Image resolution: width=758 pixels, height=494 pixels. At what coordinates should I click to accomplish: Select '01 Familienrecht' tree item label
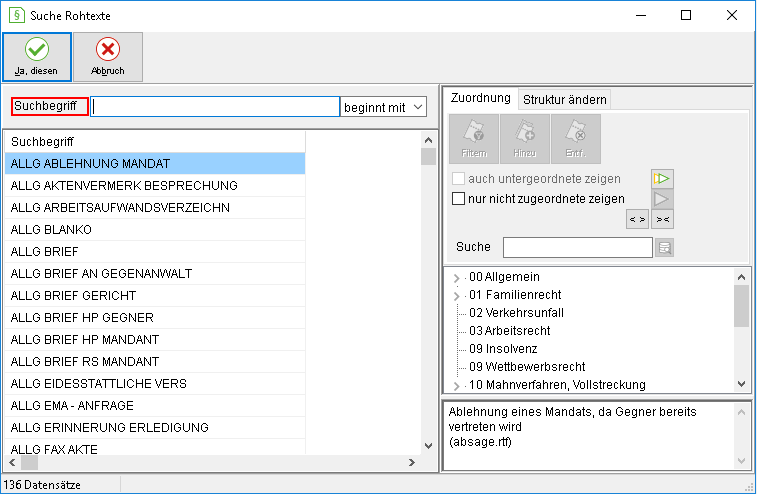515,295
